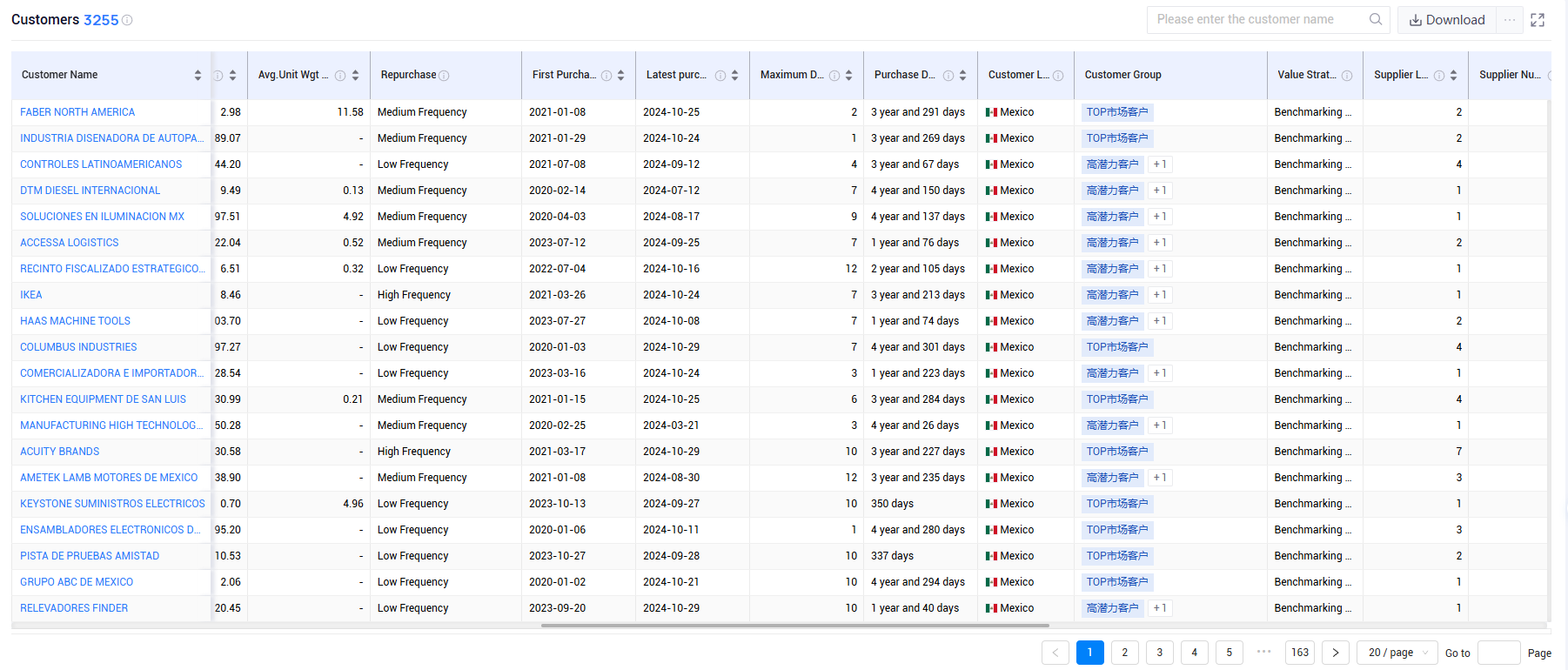The image size is (1568, 670).
Task: Click info icon on Latest purchase column
Action: [x=720, y=76]
